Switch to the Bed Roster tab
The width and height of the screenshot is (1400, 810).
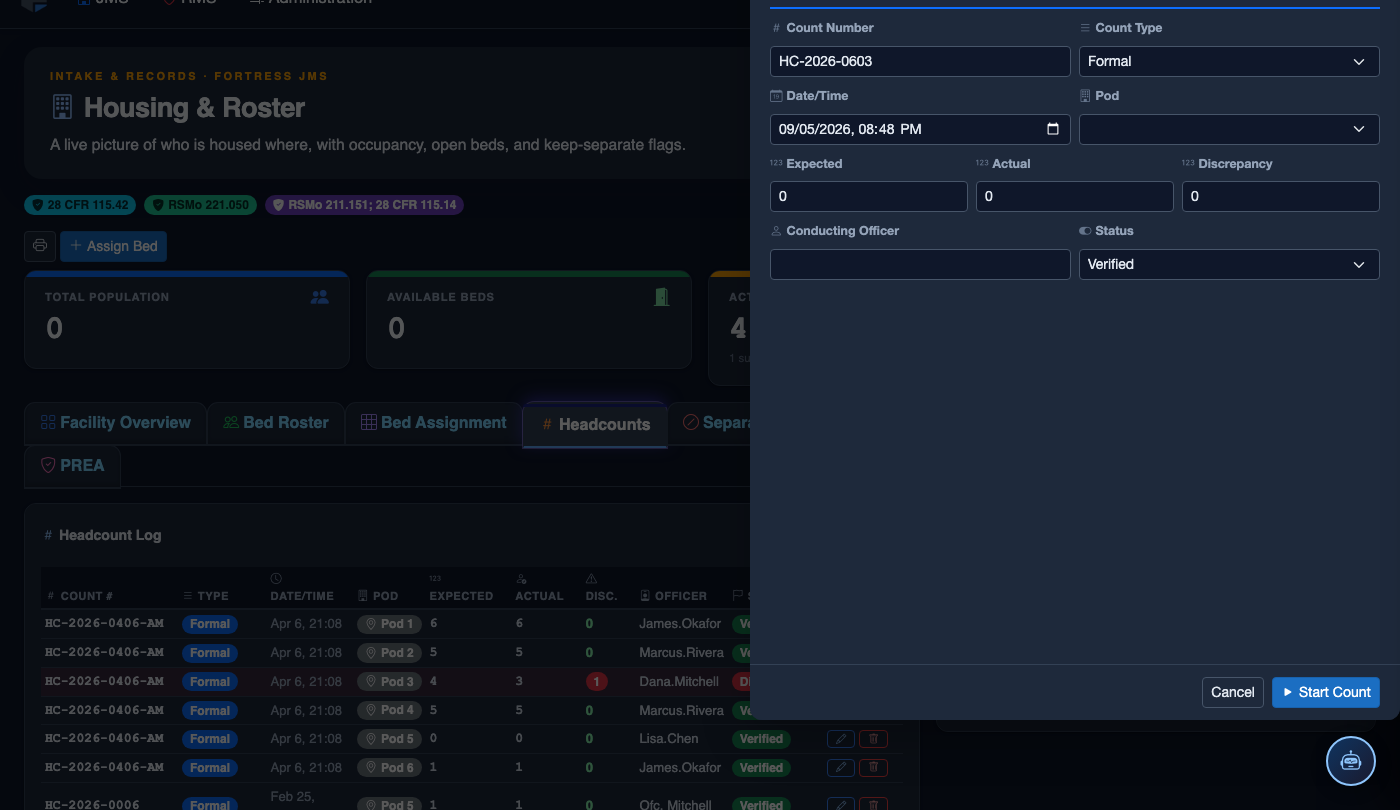coord(276,423)
